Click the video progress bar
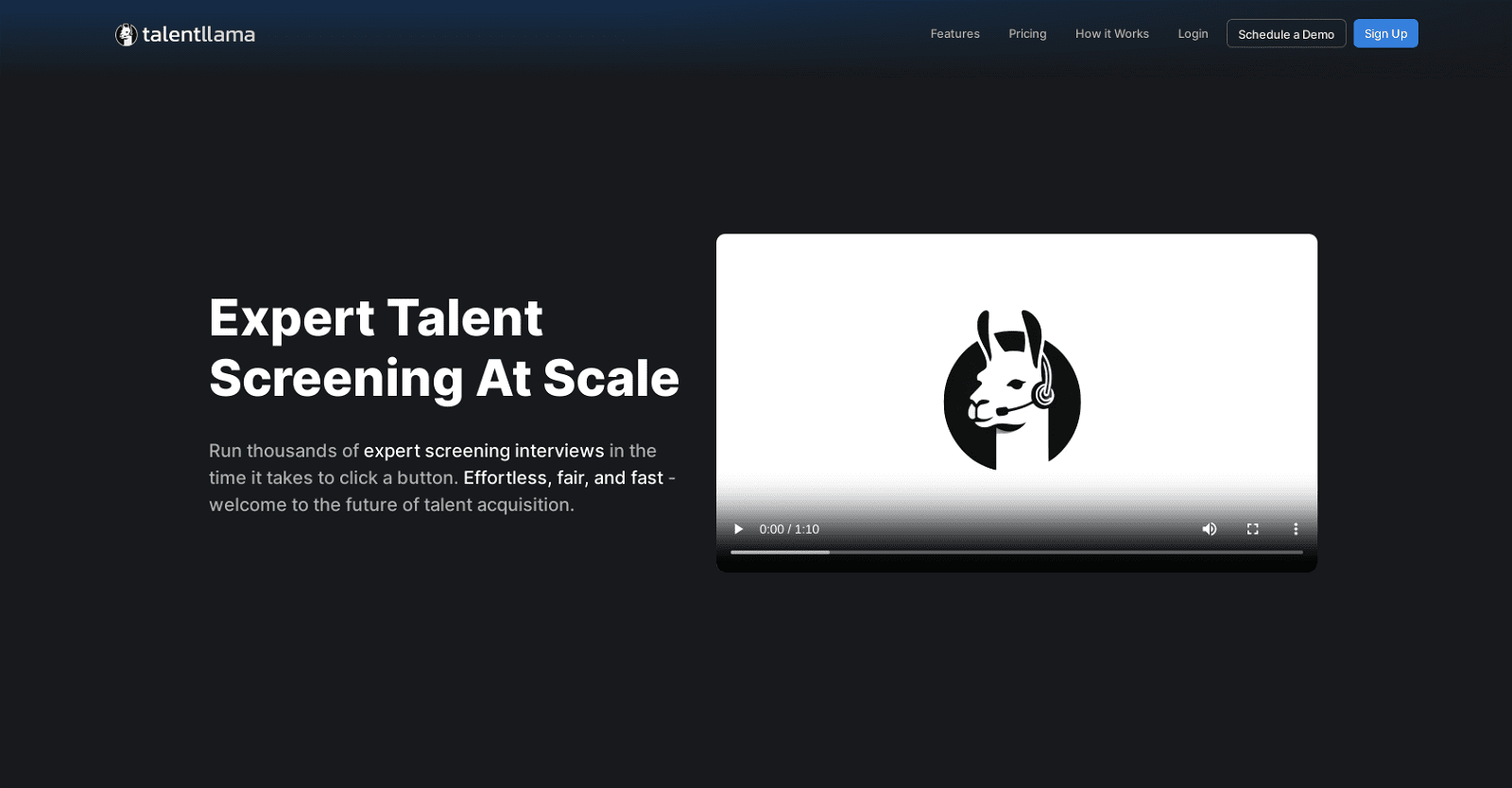Image resolution: width=1512 pixels, height=788 pixels. [1017, 552]
